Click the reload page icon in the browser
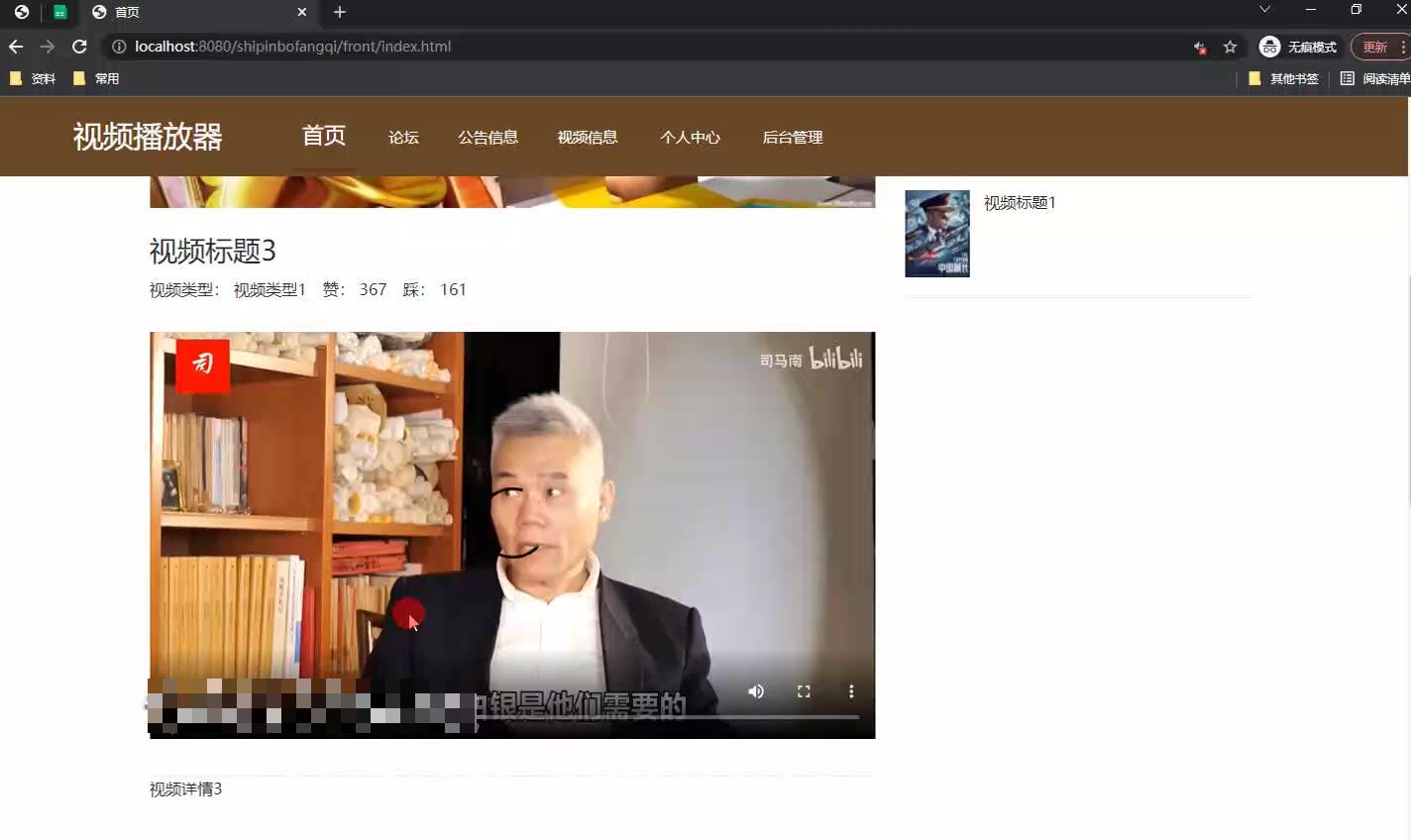This screenshot has height=840, width=1411. [78, 46]
